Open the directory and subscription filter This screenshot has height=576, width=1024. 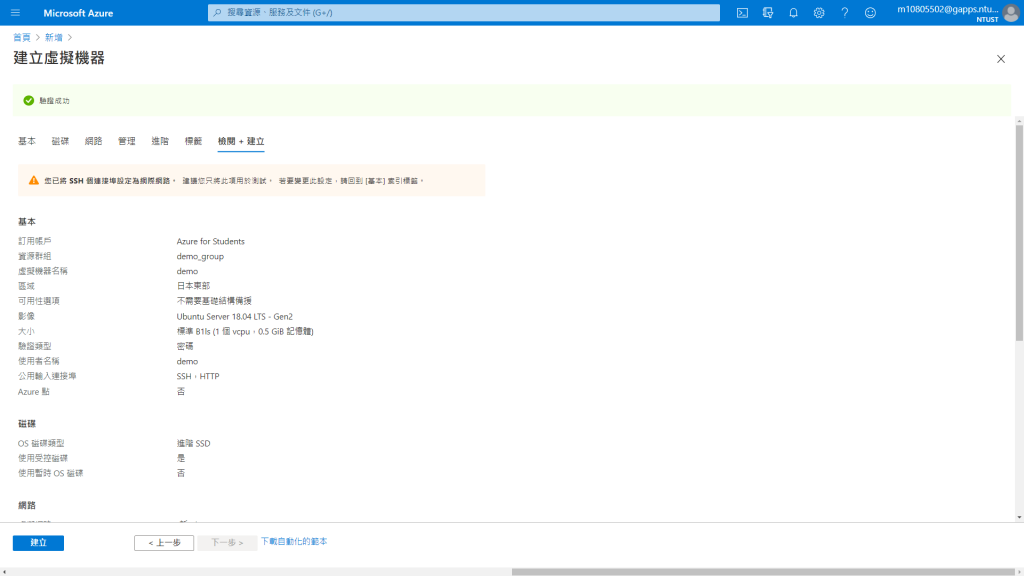pos(768,12)
